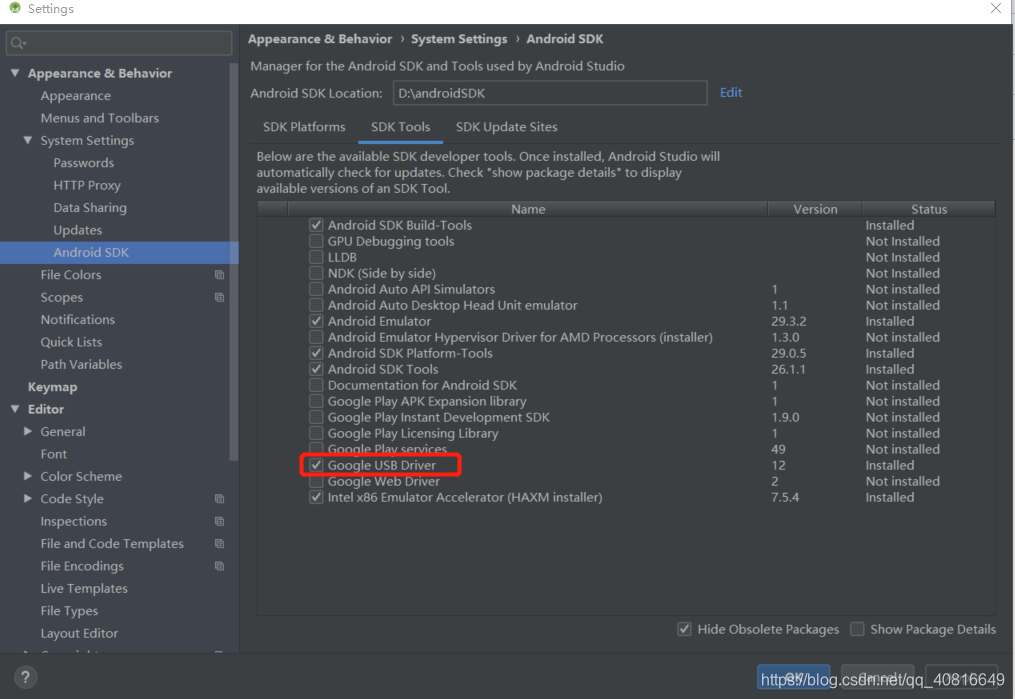This screenshot has width=1015, height=699.
Task: Click the Android SDK Location field
Action: coord(550,93)
